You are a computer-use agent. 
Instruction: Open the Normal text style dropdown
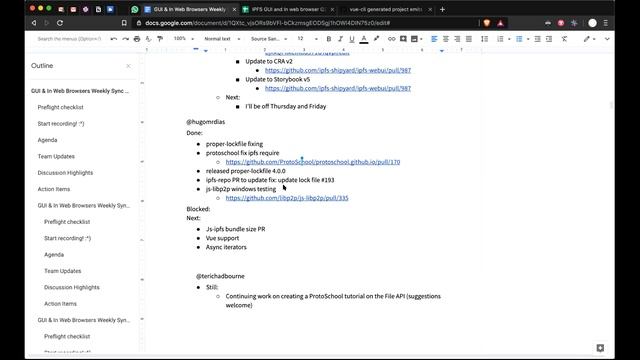[x=222, y=39]
